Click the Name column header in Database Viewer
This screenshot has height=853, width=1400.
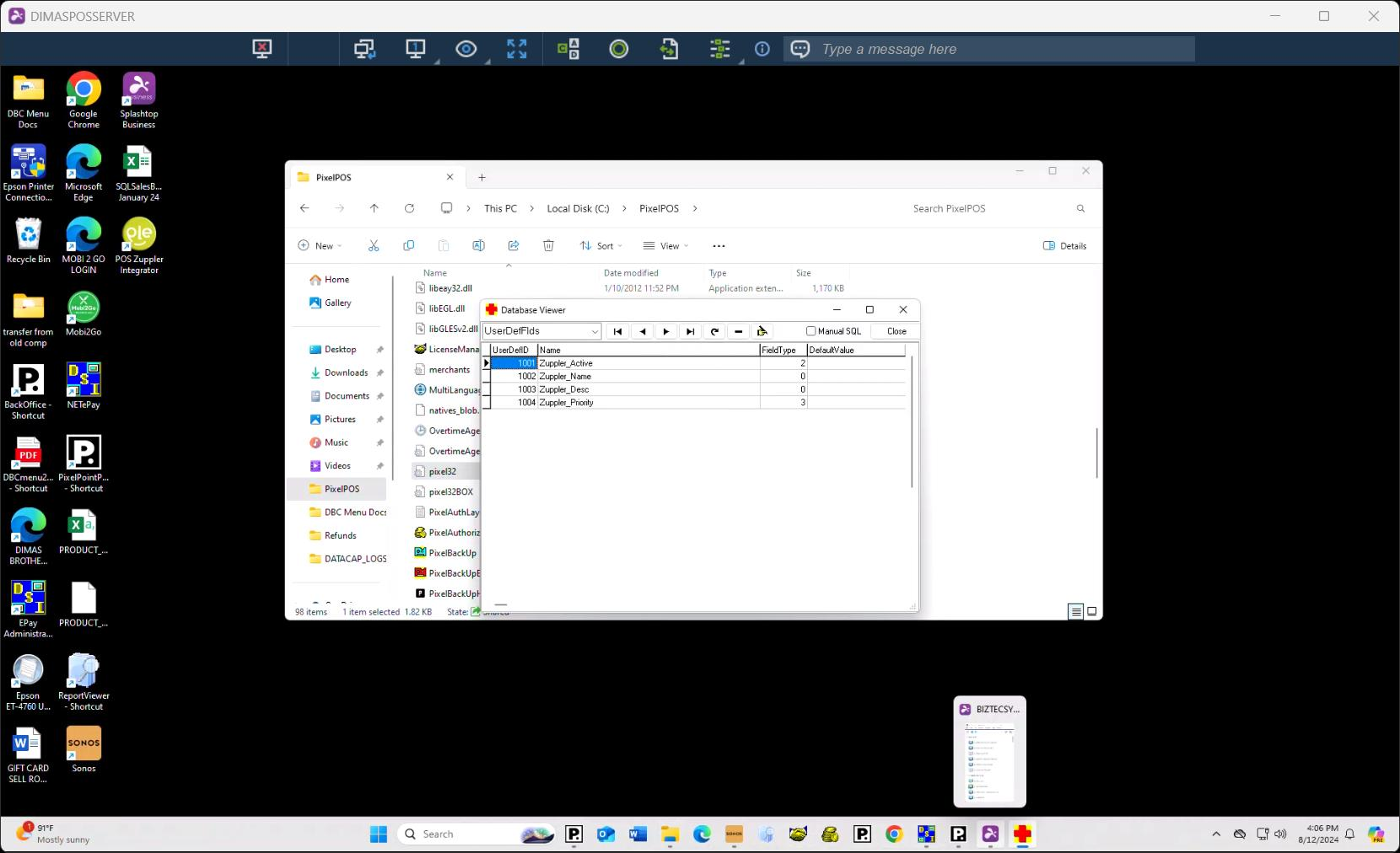649,350
